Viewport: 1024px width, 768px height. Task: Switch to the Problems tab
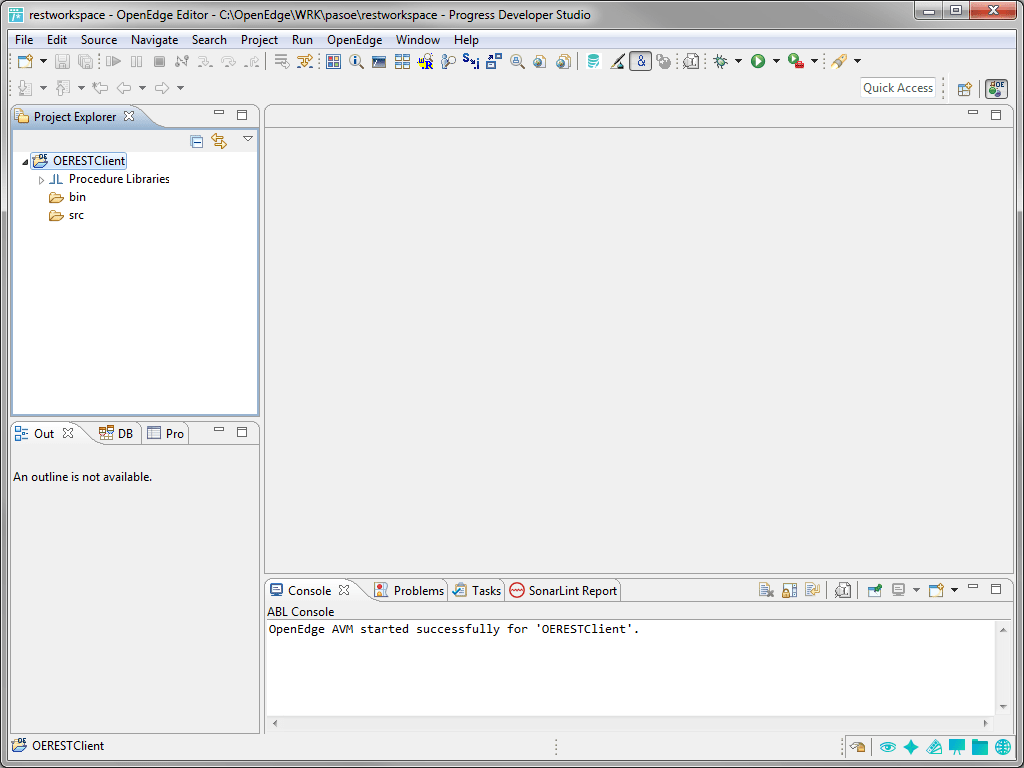tap(409, 591)
